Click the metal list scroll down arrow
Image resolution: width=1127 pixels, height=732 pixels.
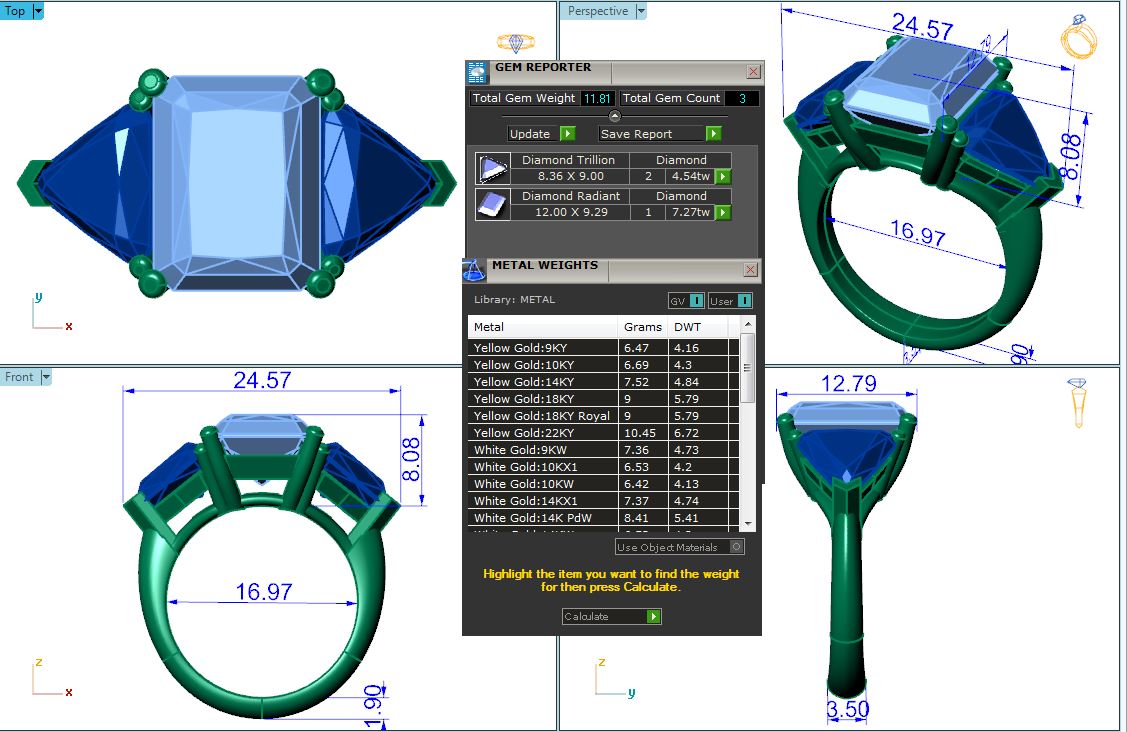pyautogui.click(x=747, y=524)
